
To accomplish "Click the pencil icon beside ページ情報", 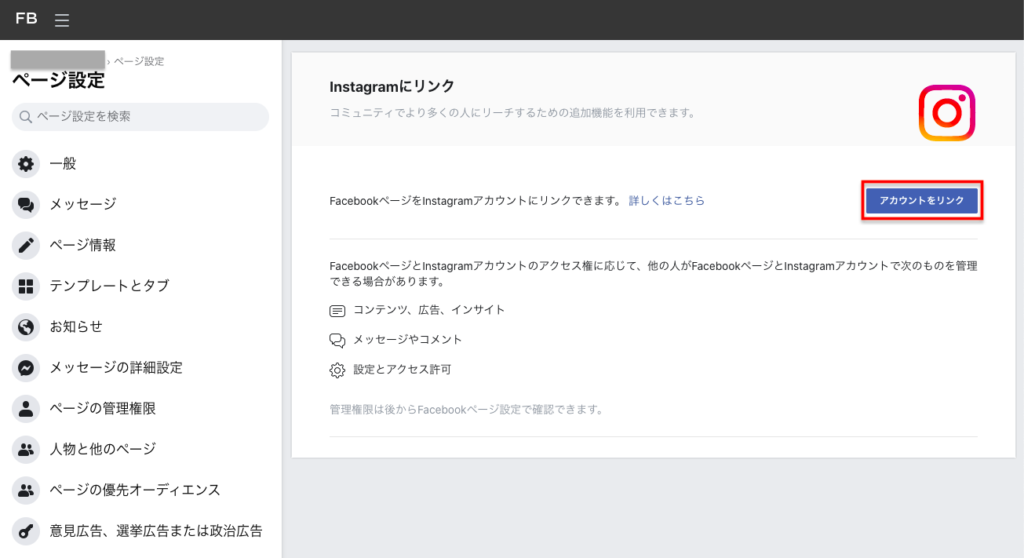I will click(x=26, y=245).
